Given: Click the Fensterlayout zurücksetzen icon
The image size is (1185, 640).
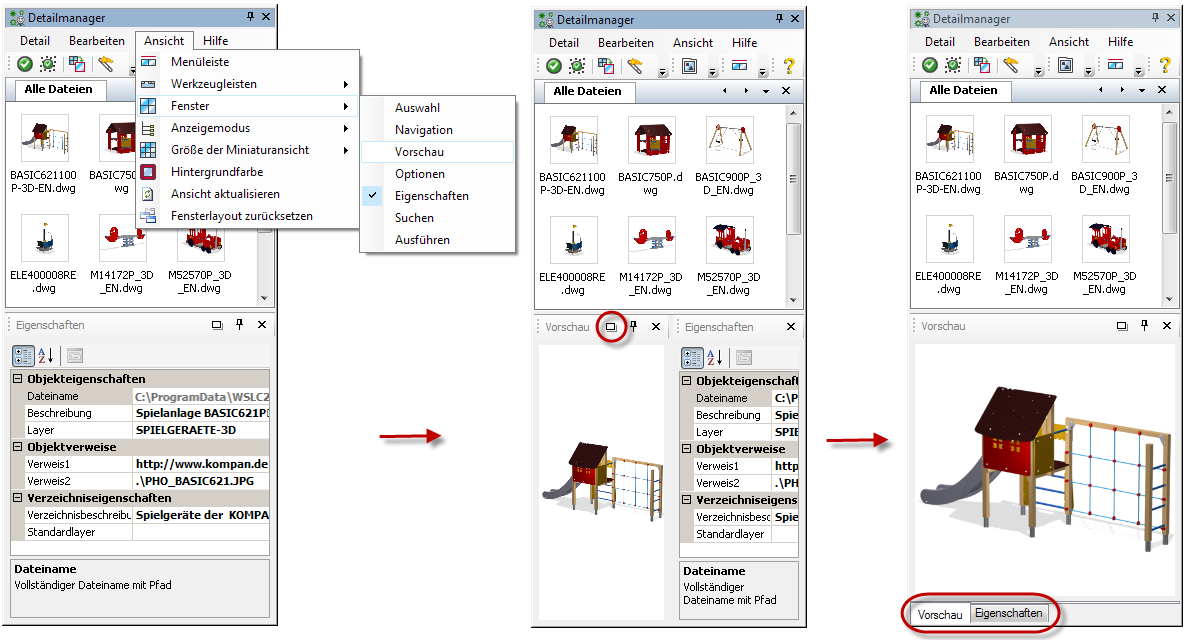Looking at the screenshot, I should pyautogui.click(x=148, y=216).
